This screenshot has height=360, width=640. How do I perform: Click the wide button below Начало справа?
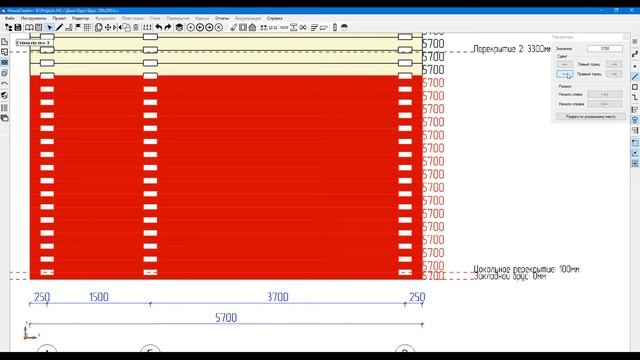pos(591,117)
